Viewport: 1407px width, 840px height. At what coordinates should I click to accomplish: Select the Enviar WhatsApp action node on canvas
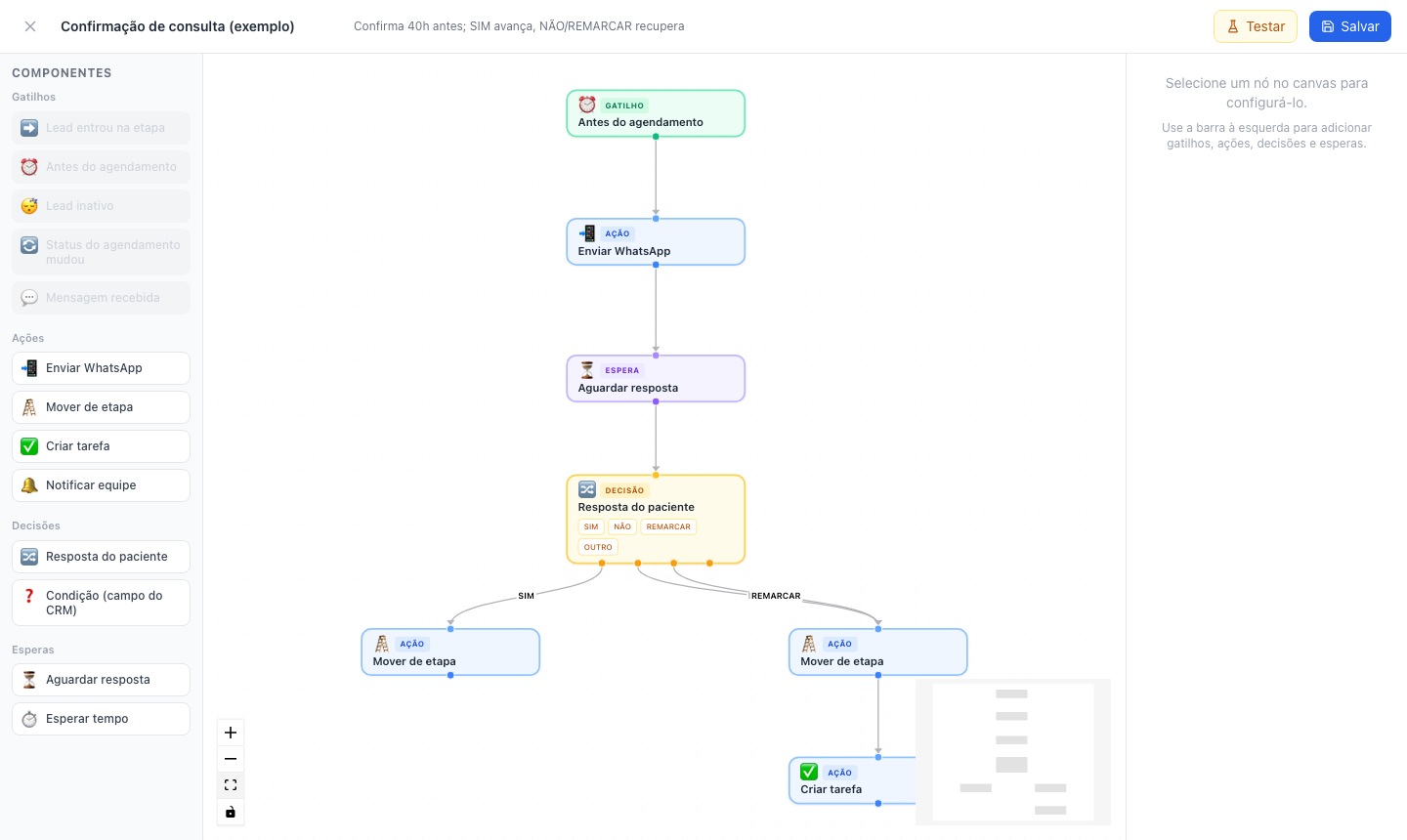656,242
